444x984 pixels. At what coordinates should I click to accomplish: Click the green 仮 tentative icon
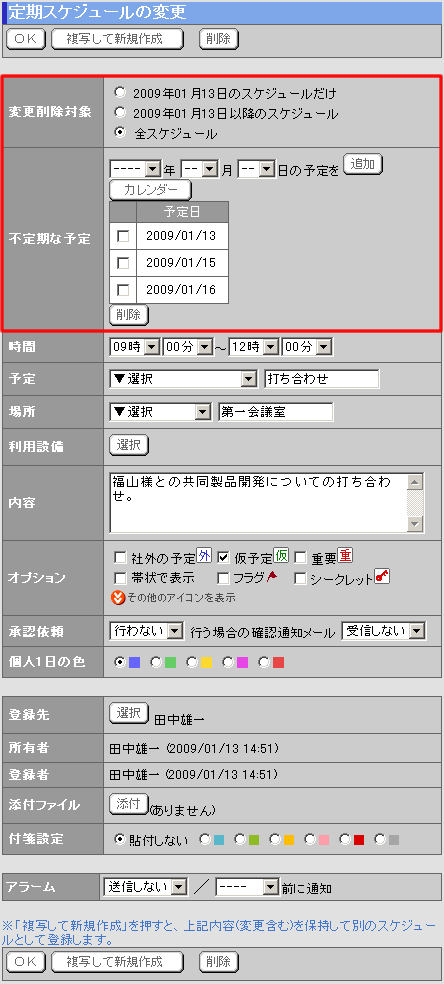pyautogui.click(x=282, y=555)
